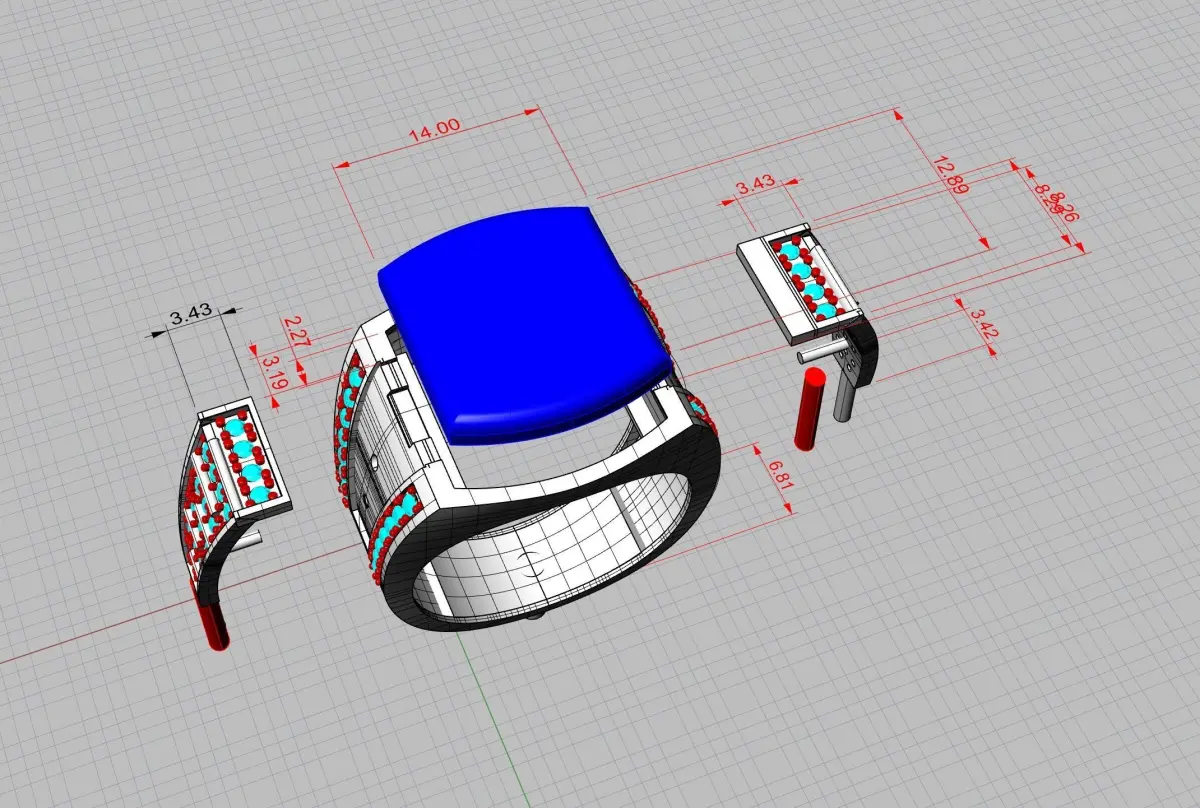Select the 2.27 dimension label
Image resolution: width=1200 pixels, height=808 pixels.
click(296, 330)
